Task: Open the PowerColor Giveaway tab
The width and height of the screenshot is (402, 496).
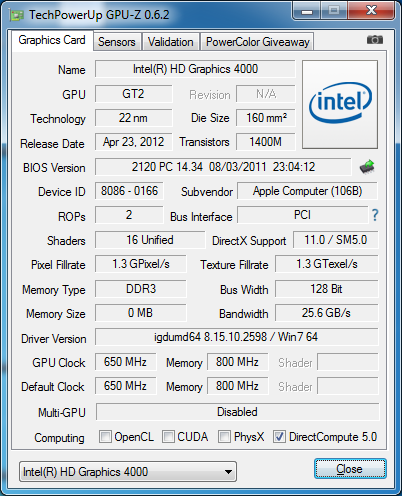Action: tap(257, 42)
